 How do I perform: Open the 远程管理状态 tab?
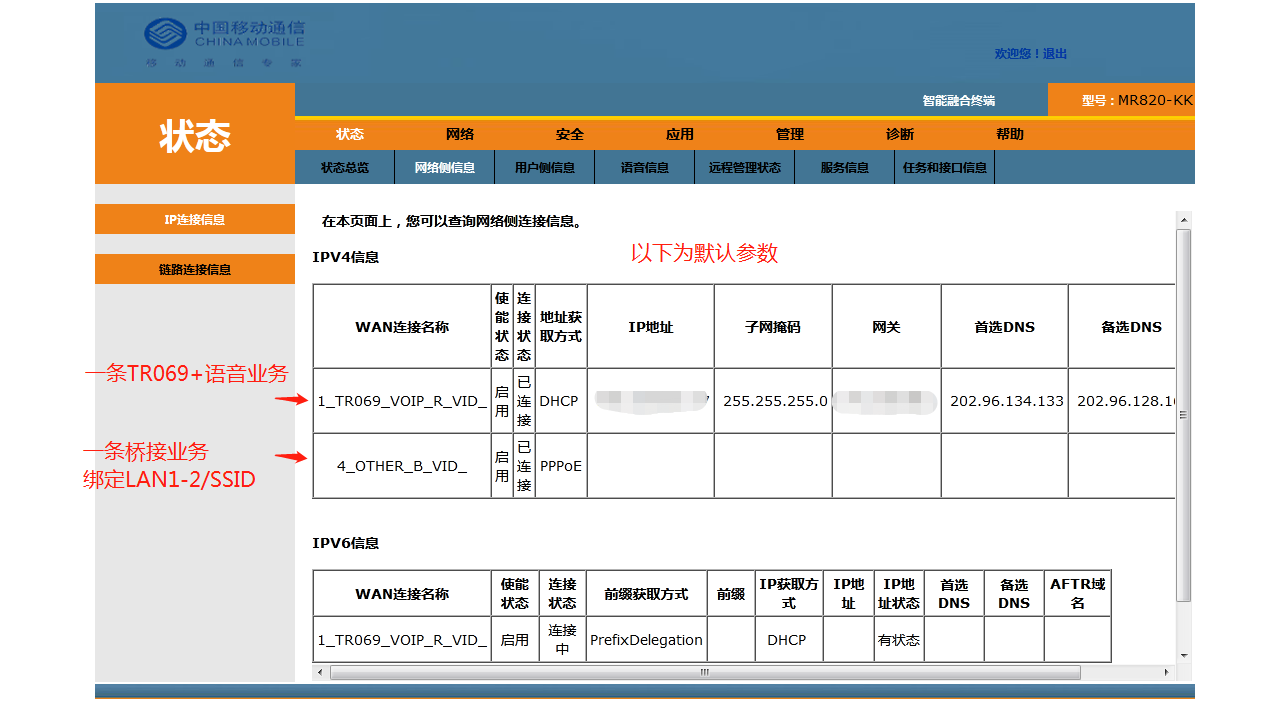745,168
